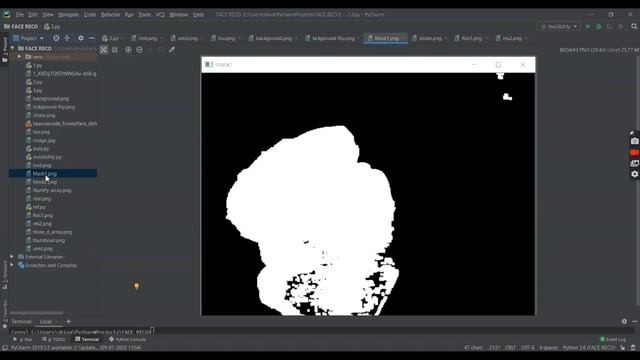Image resolution: width=640 pixels, height=360 pixels.
Task: Open the View menu
Action: point(48,15)
